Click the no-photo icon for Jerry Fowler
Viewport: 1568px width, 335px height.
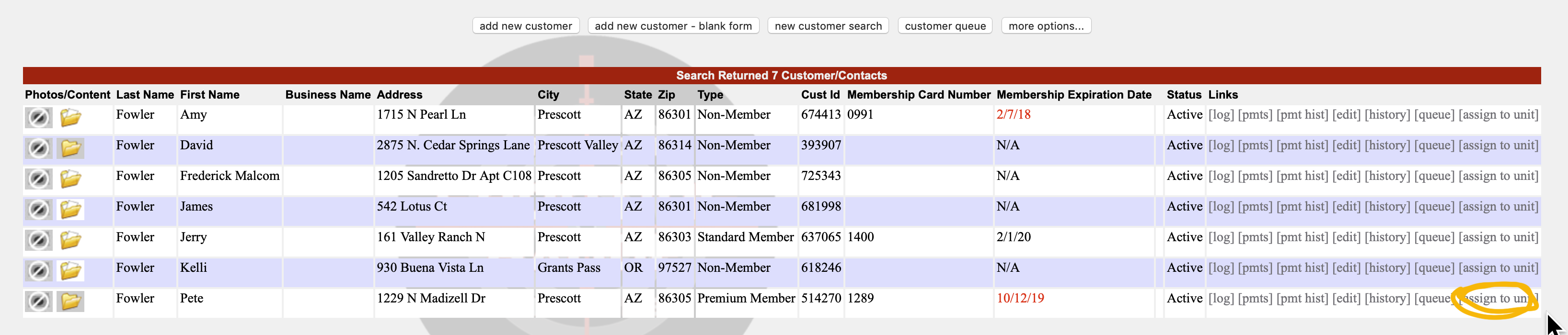[38, 240]
